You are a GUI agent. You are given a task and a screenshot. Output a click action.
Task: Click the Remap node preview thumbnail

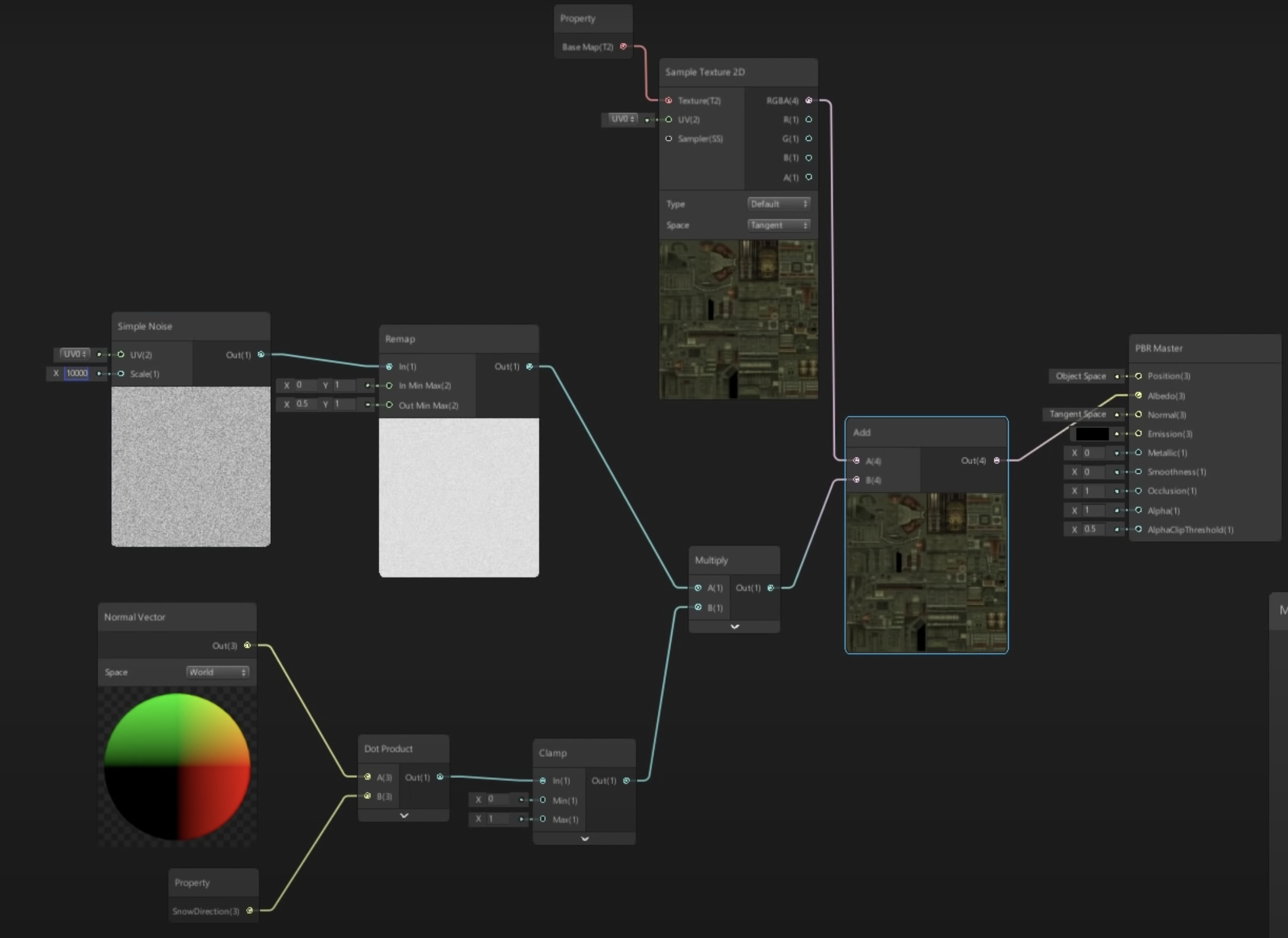[459, 497]
